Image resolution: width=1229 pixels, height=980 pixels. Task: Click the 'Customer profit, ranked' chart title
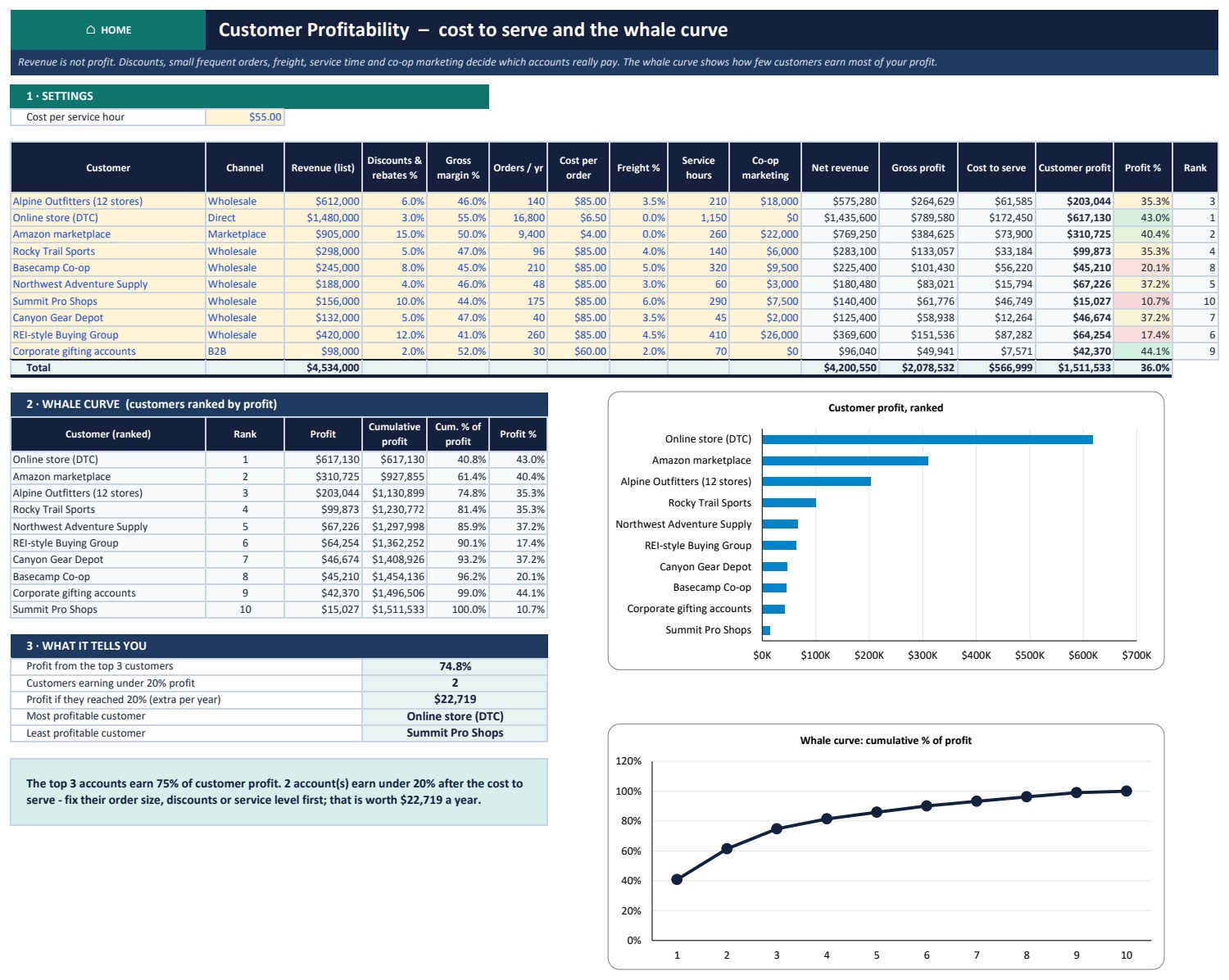point(886,408)
